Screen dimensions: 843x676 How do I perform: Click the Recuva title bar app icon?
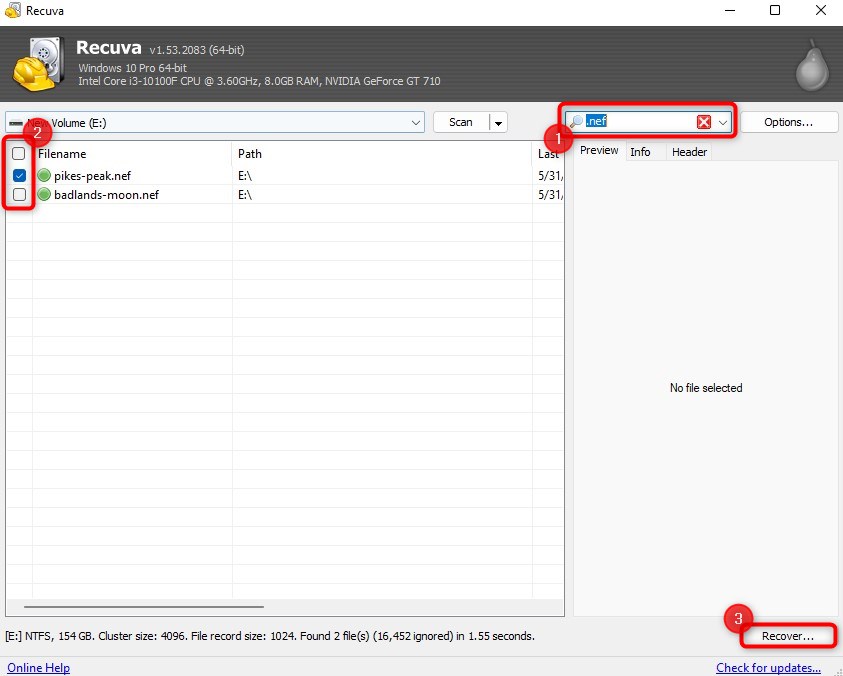pyautogui.click(x=13, y=10)
